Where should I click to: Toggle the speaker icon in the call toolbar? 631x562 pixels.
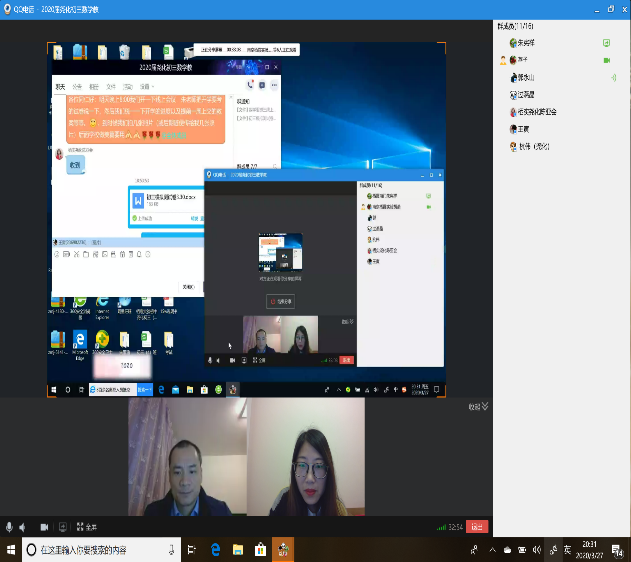click(23, 527)
